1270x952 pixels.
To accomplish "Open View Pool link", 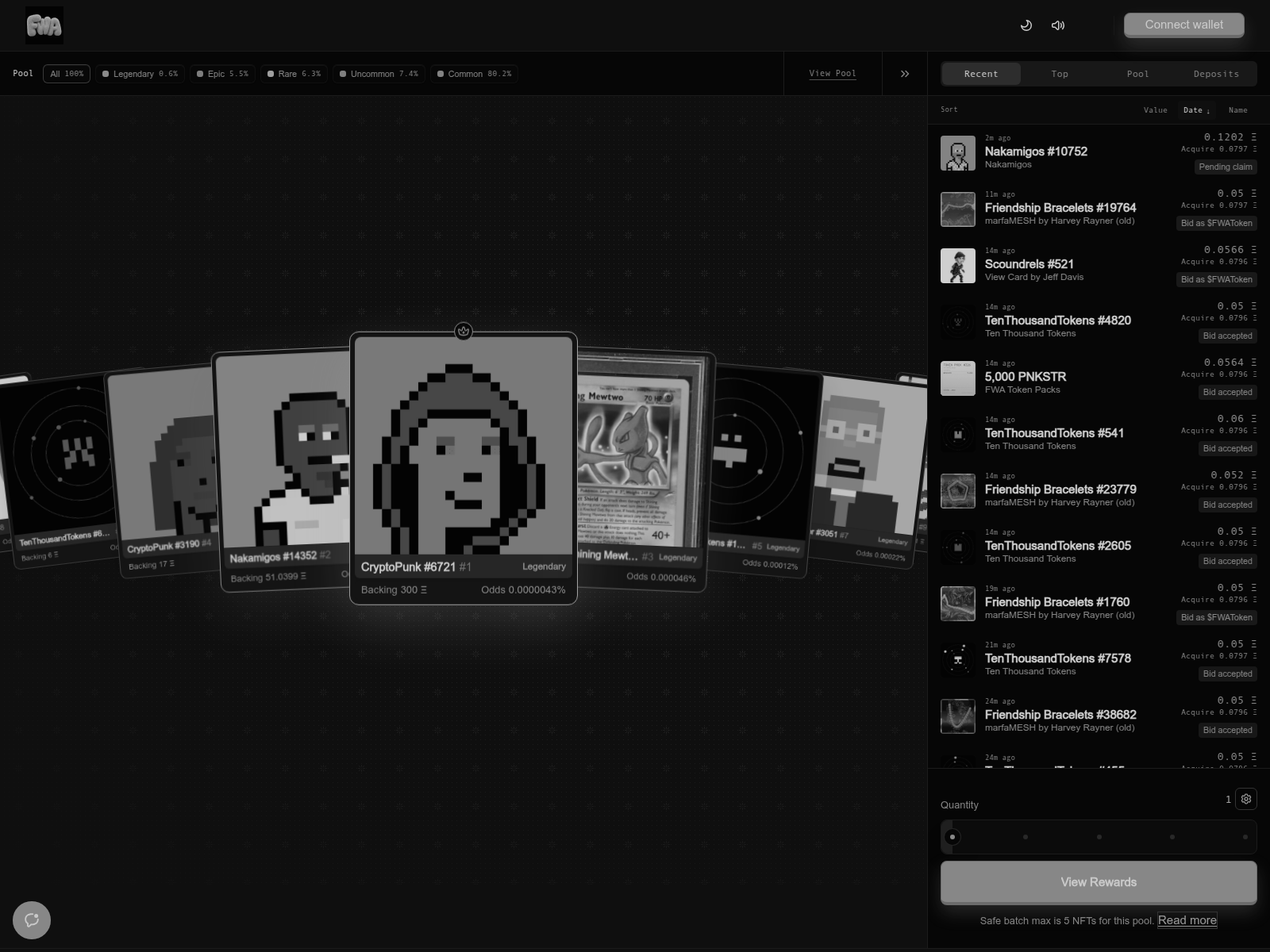I will coord(833,73).
